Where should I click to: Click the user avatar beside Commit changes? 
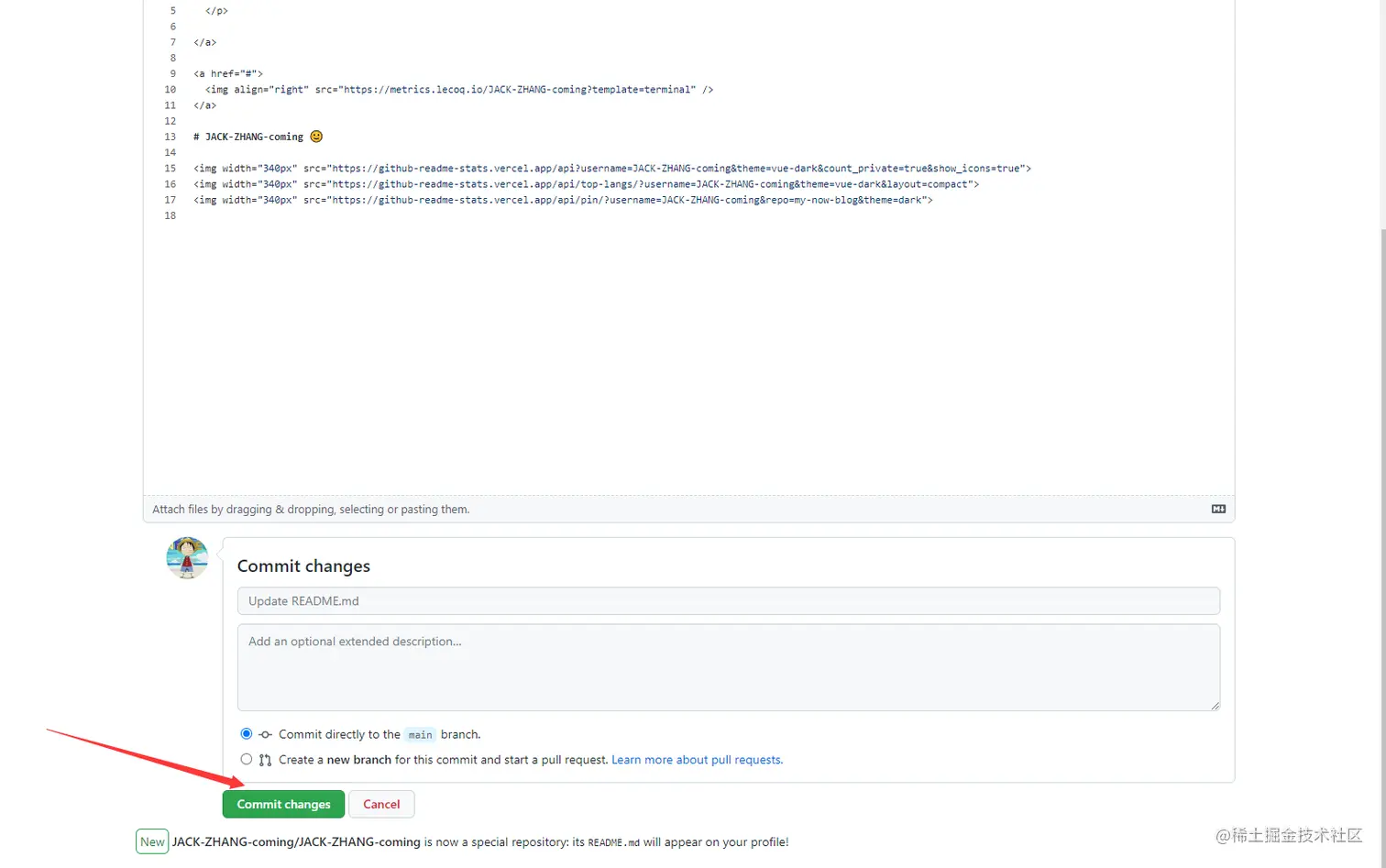tap(187, 557)
